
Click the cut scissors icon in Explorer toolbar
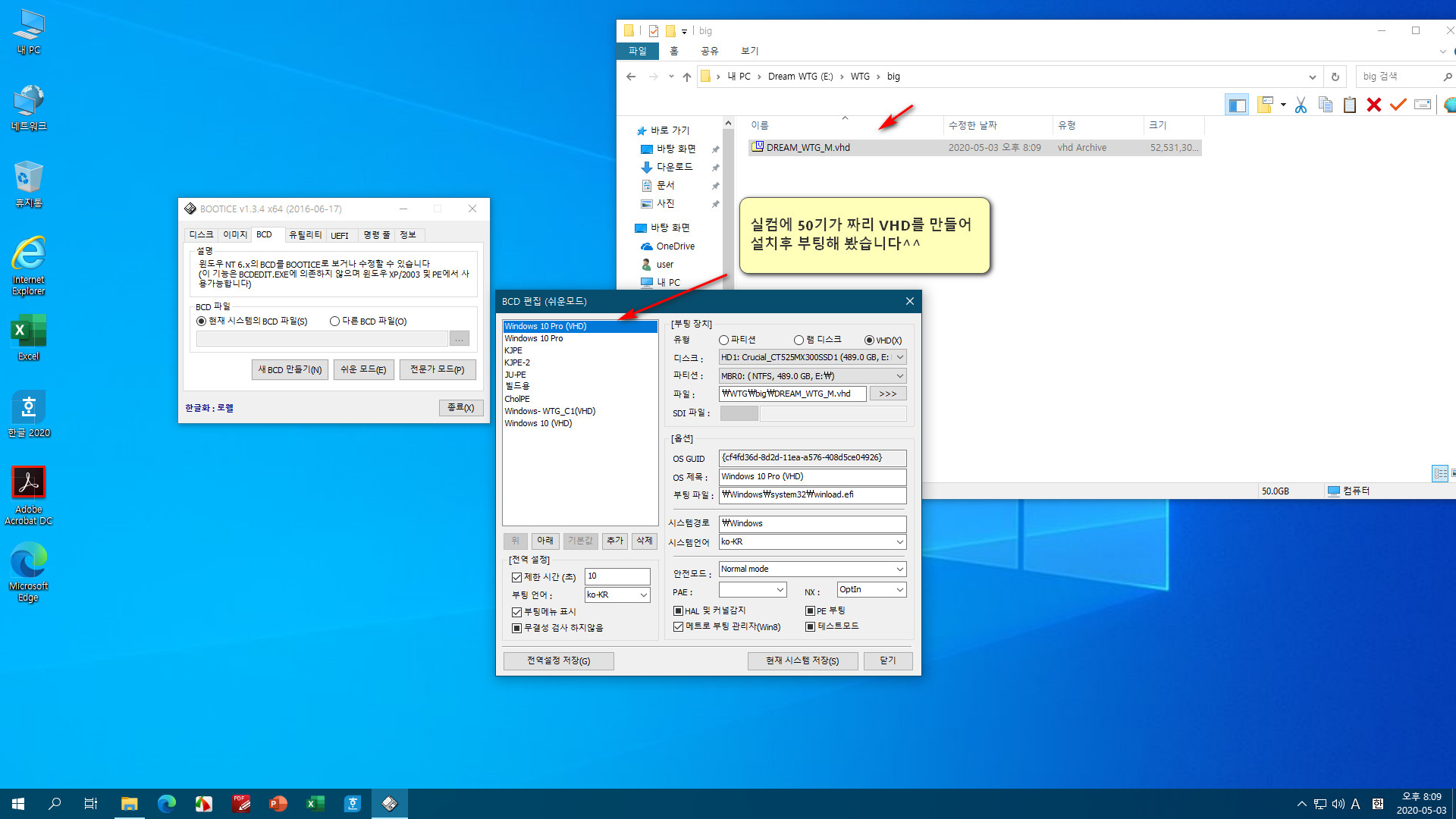coord(1301,105)
